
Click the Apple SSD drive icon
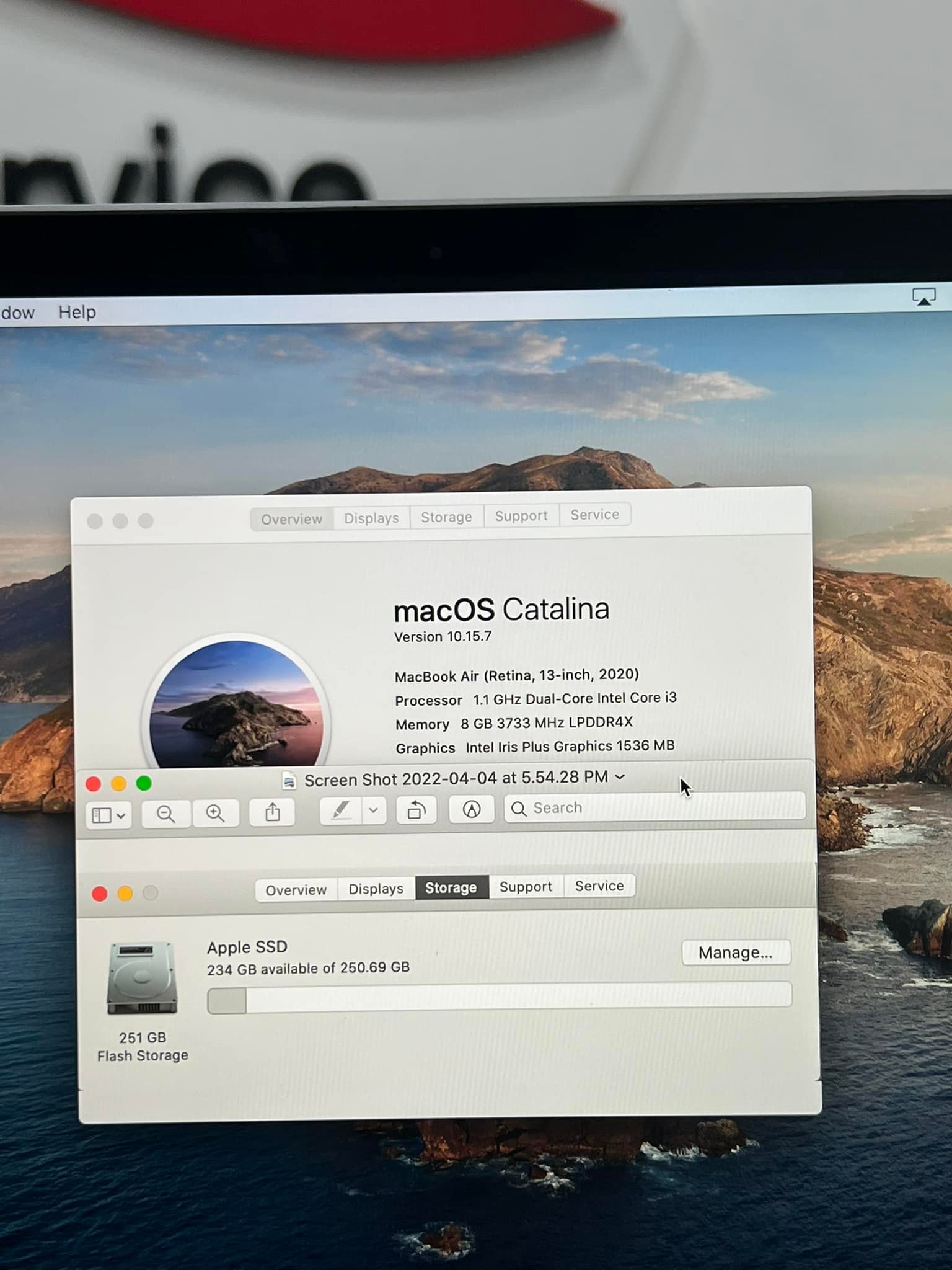[x=143, y=978]
